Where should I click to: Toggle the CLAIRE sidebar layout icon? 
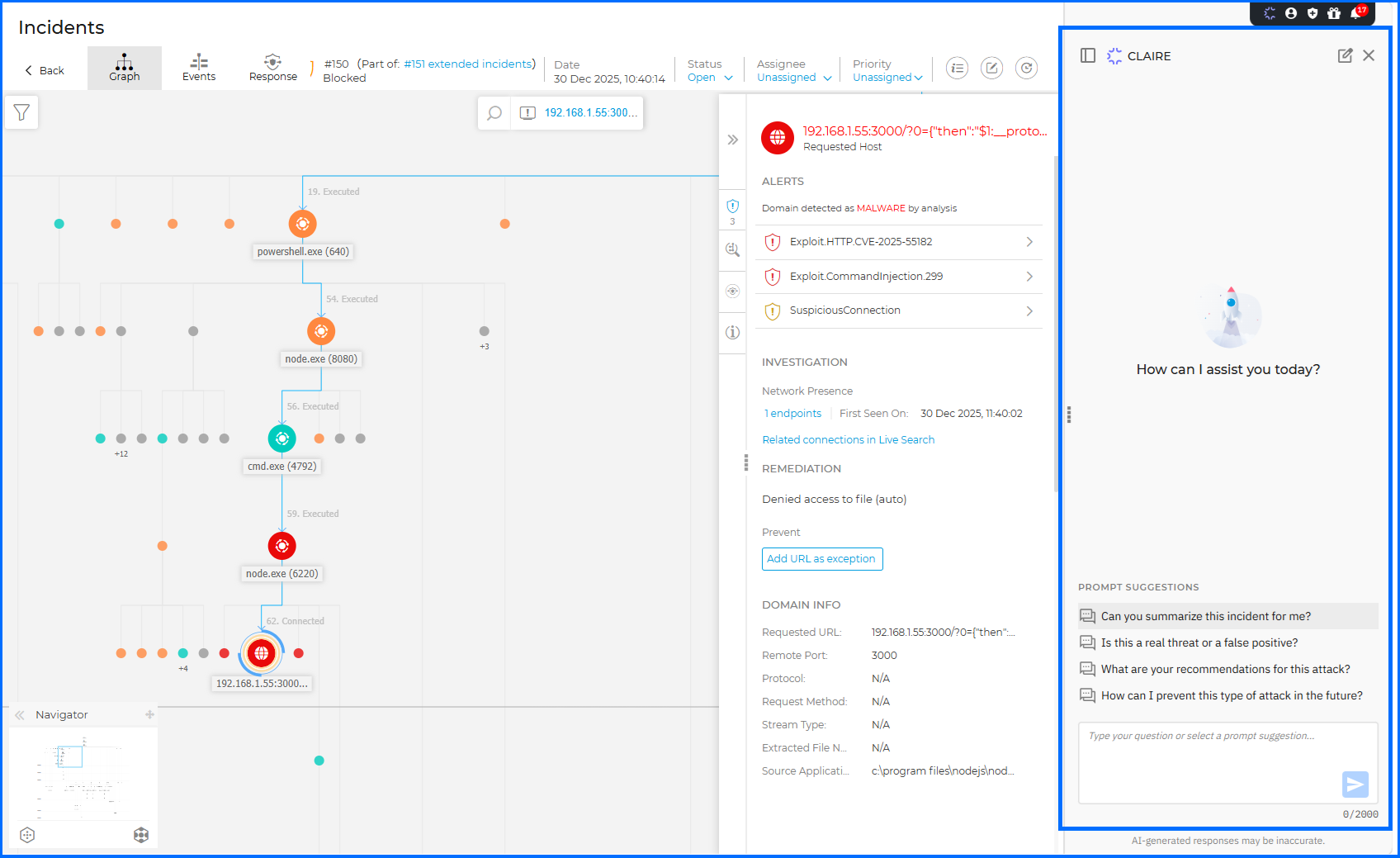1088,55
